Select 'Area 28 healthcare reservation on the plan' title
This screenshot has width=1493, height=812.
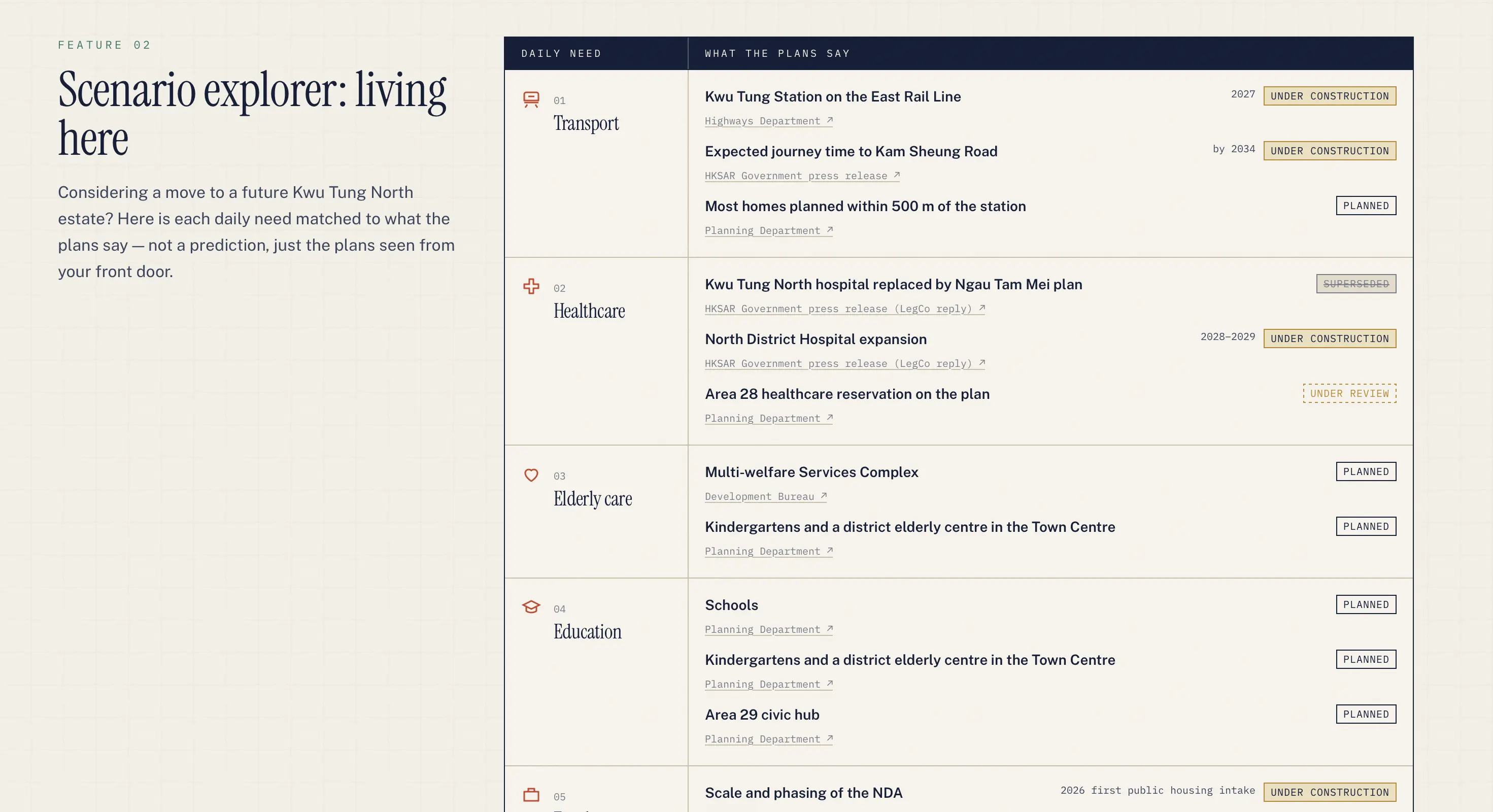847,394
